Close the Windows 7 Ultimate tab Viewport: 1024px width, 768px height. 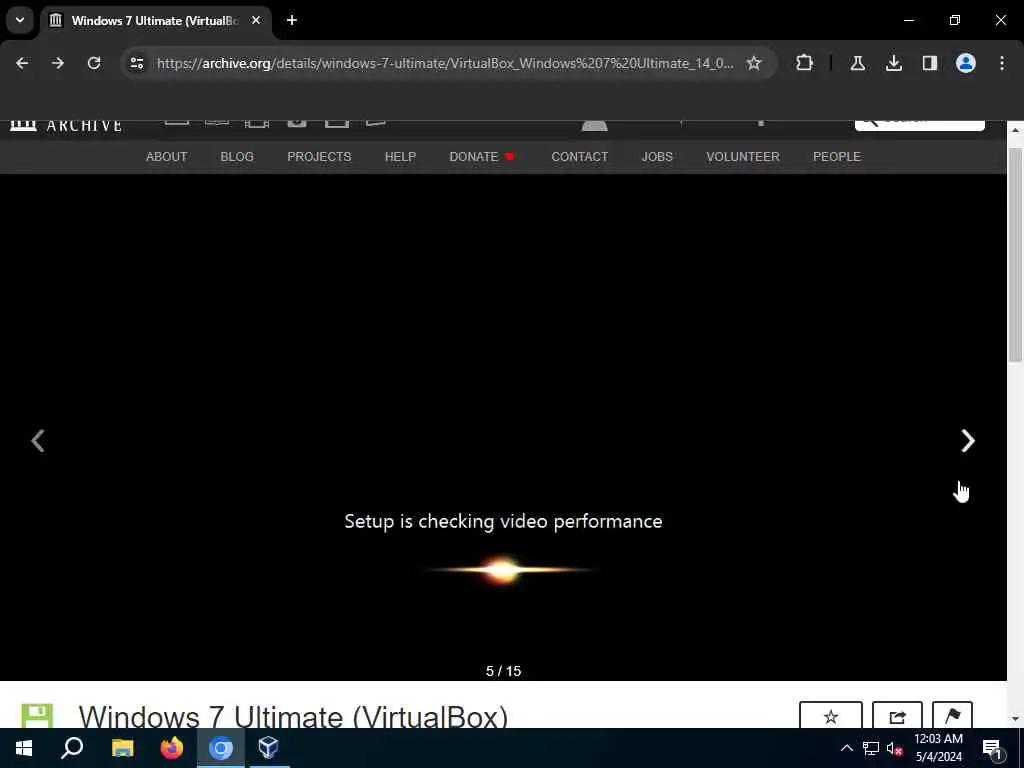256,20
